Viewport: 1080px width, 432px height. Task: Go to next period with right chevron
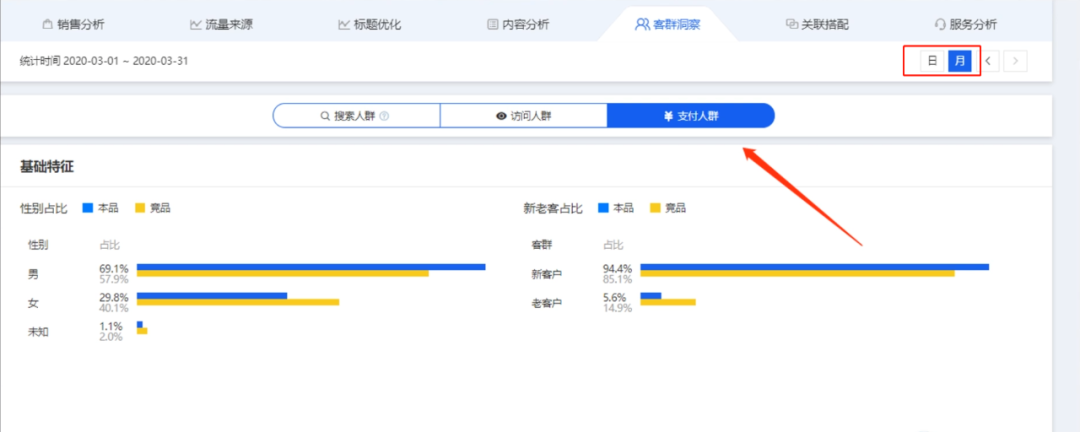click(x=1015, y=61)
